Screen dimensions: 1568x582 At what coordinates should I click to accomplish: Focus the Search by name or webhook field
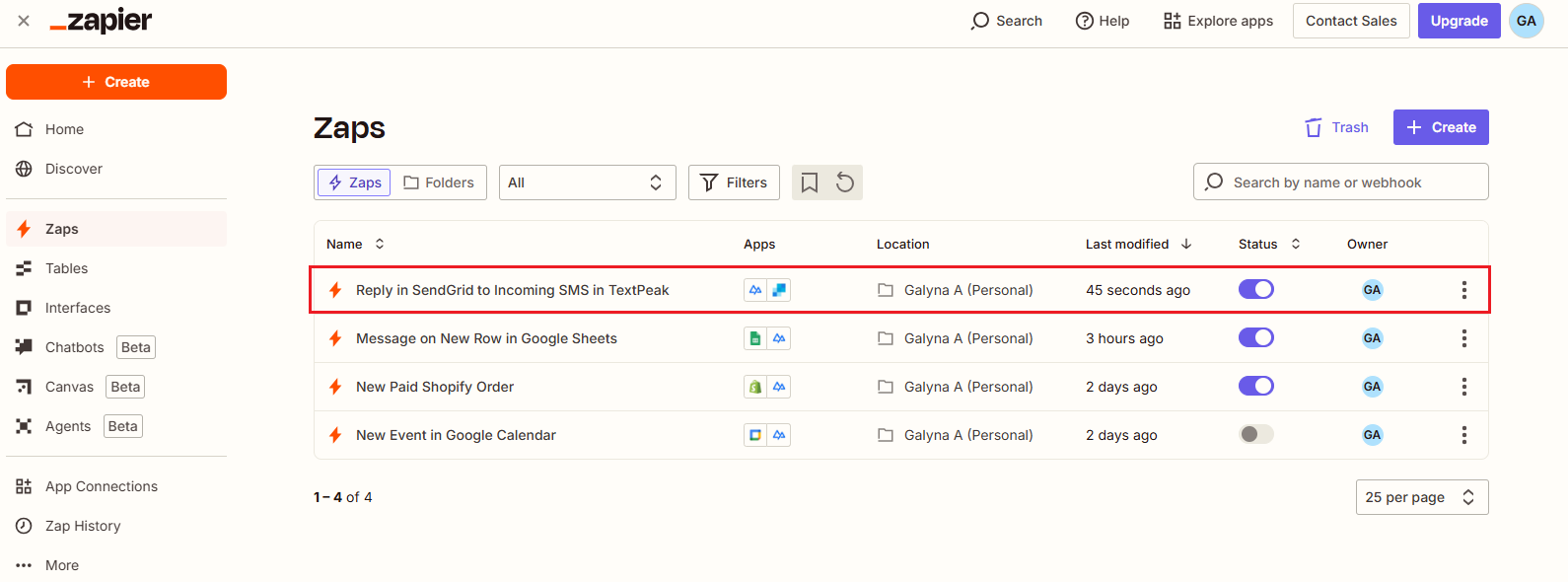(x=1341, y=182)
